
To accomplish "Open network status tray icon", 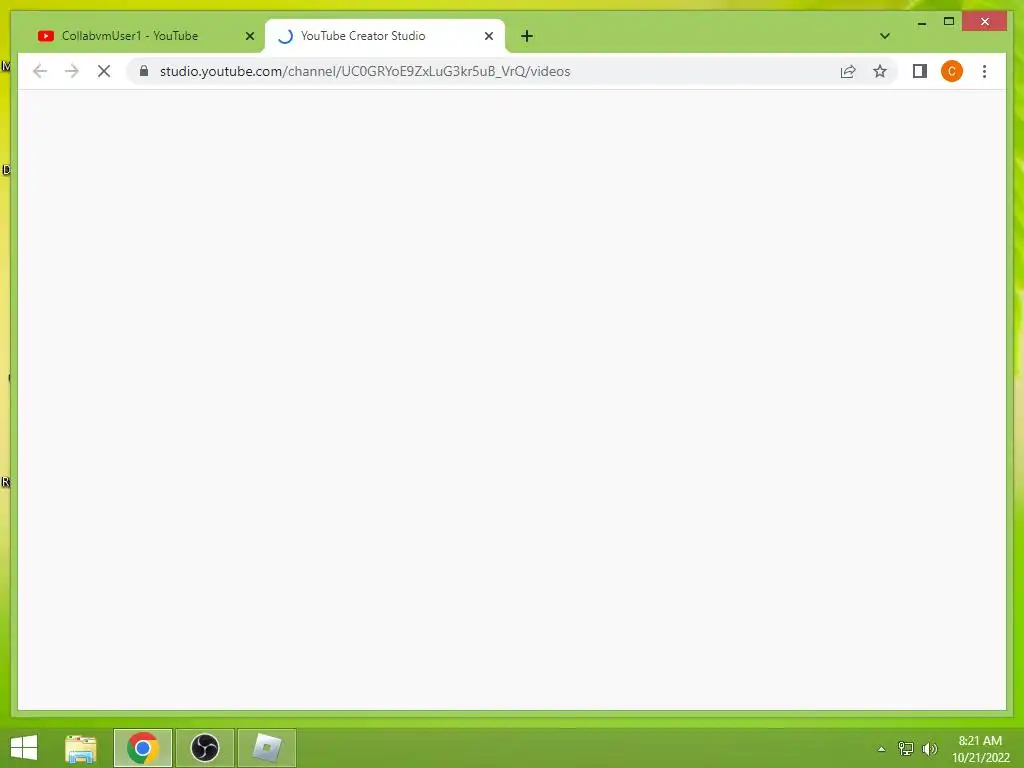I will pos(906,748).
